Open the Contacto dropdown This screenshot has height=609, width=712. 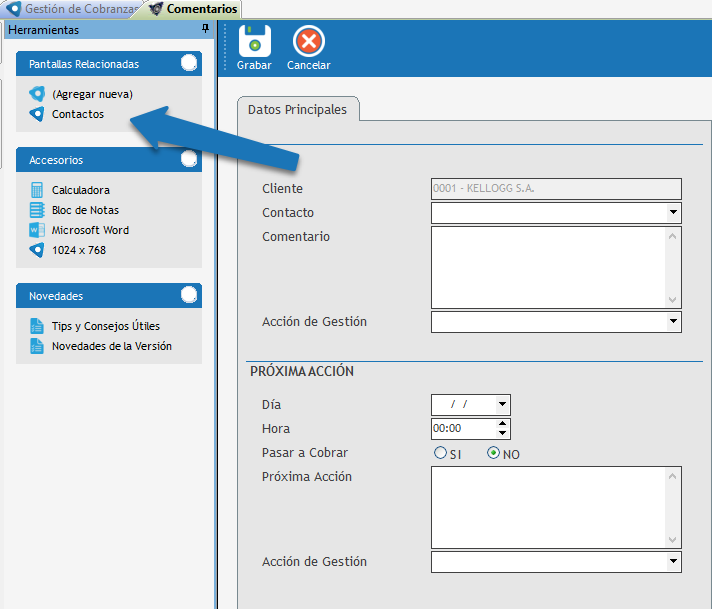(x=673, y=213)
